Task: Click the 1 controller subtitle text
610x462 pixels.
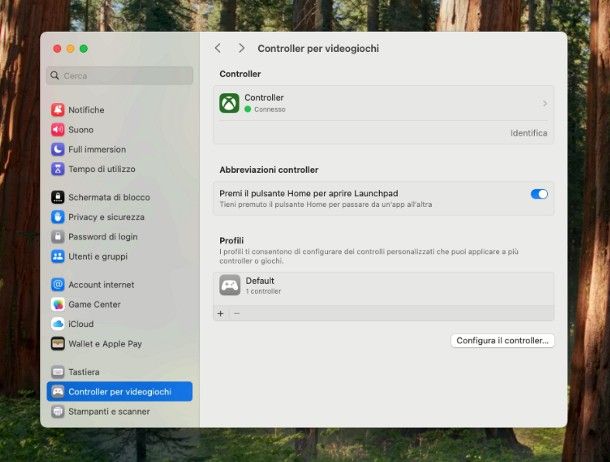Action: point(263,291)
